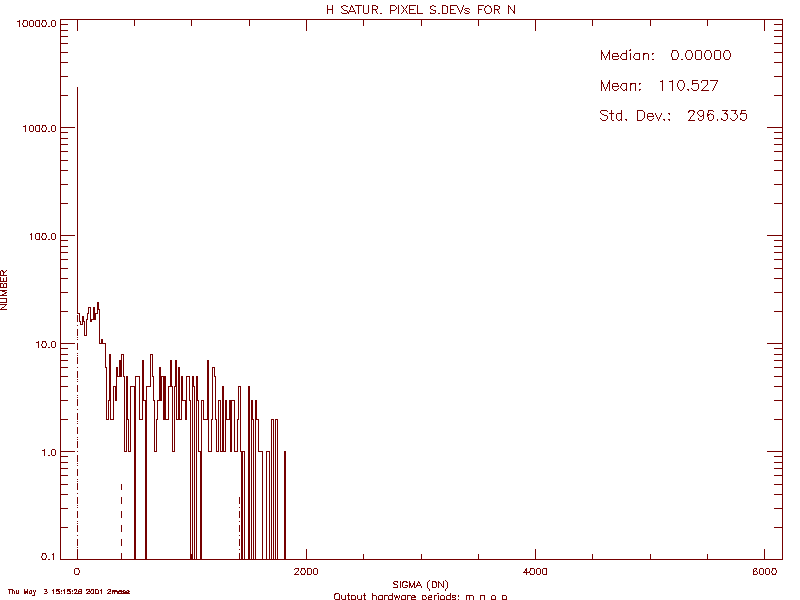Click the SIGMA (DN) x-axis label
Viewport: 800px width, 600px height.
(420, 584)
